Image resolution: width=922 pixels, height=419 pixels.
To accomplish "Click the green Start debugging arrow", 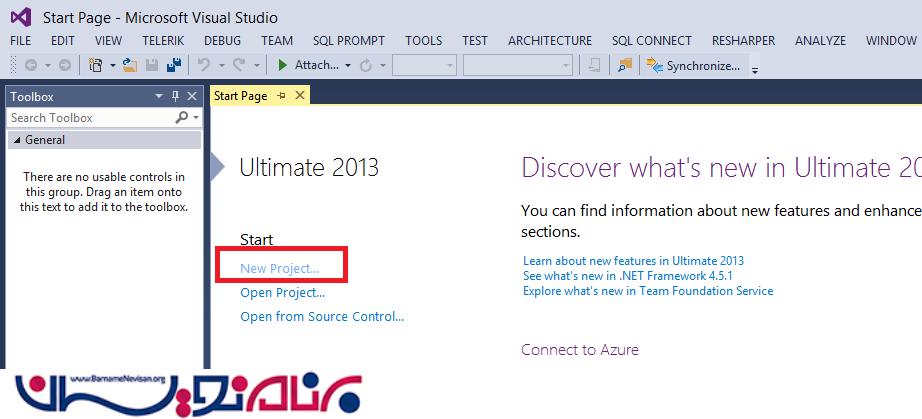I will (283, 65).
